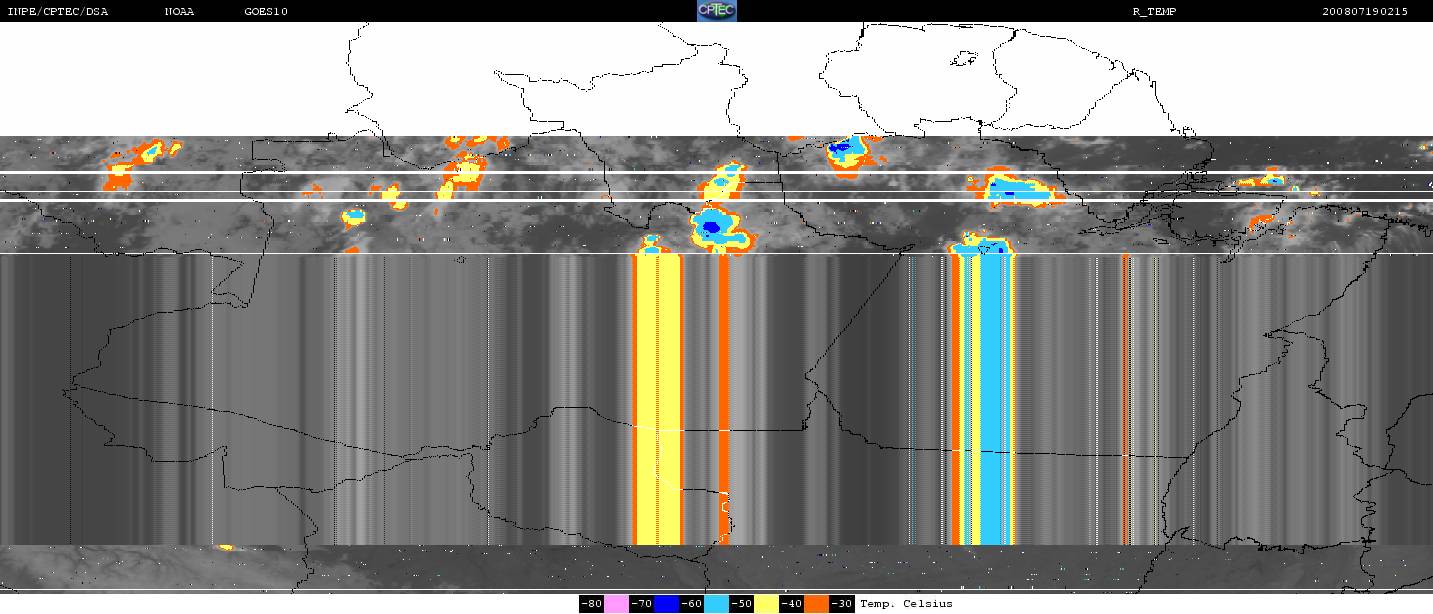Click the GOES10 satellite label
The height and width of the screenshot is (614, 1433).
click(266, 12)
